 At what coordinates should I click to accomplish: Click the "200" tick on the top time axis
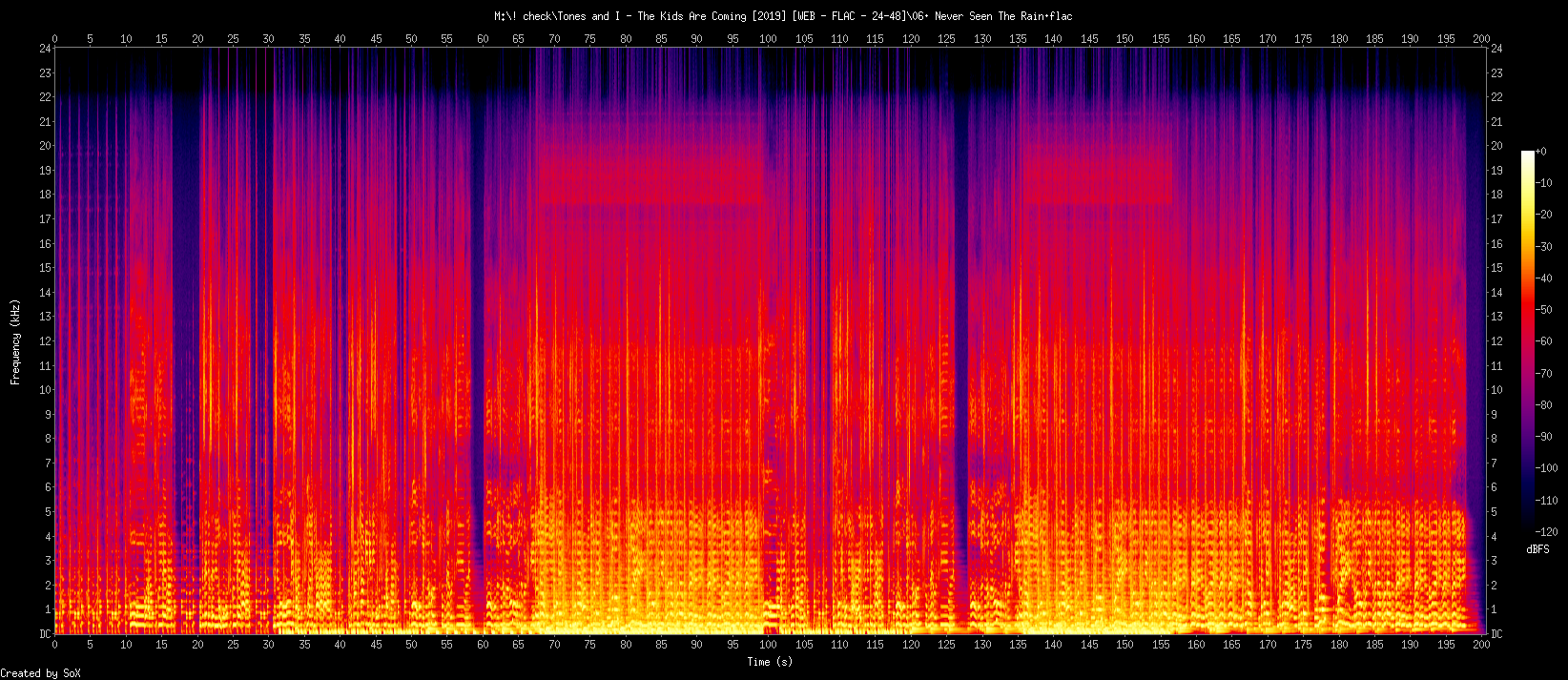point(1481,39)
